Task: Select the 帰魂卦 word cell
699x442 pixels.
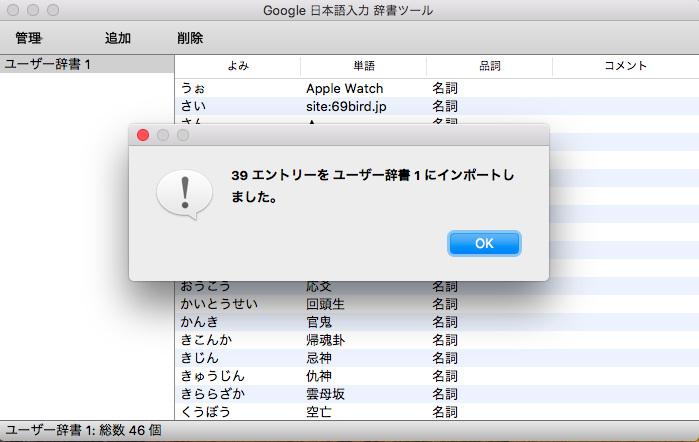Action: tap(364, 340)
